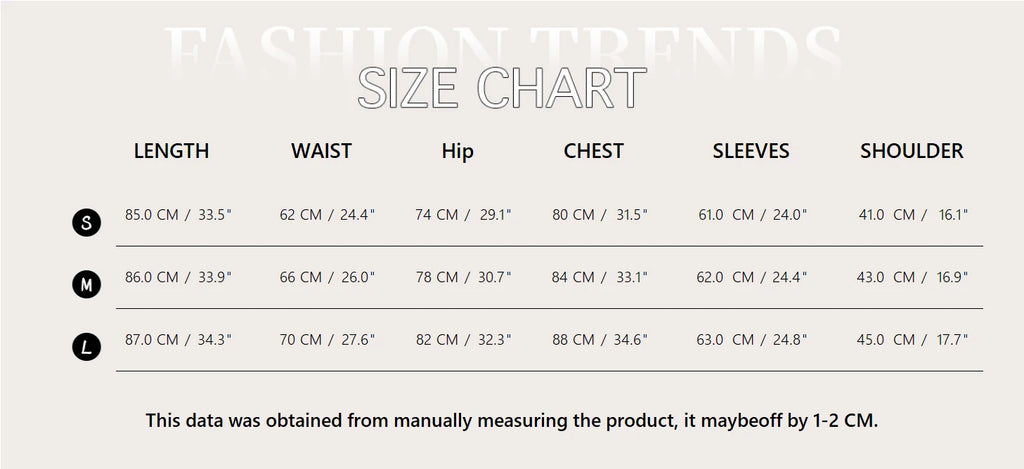Click the WAIST column header
Viewport: 1024px width, 469px height.
click(x=321, y=151)
